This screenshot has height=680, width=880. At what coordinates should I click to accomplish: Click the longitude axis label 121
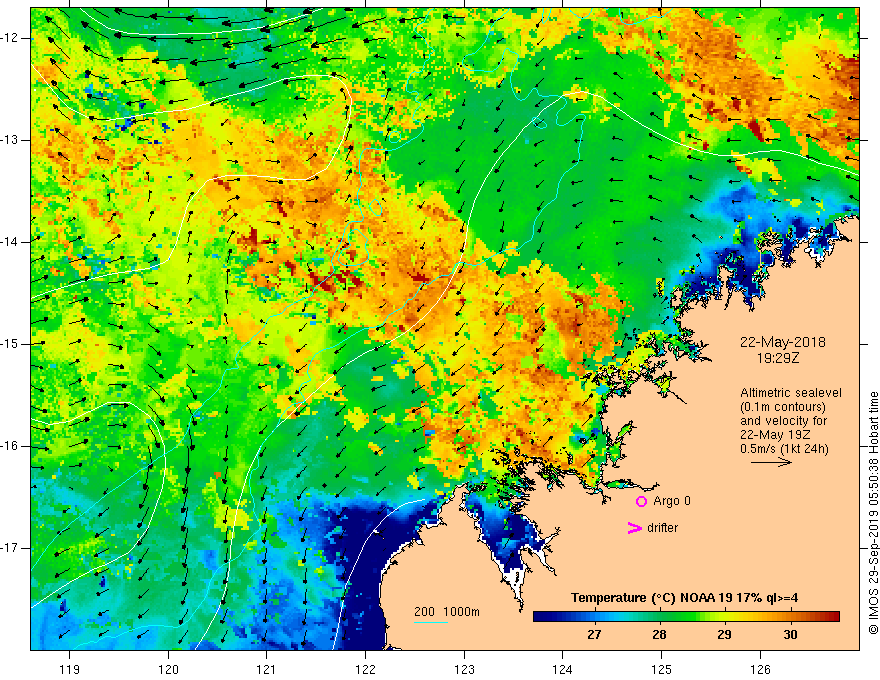(x=266, y=669)
